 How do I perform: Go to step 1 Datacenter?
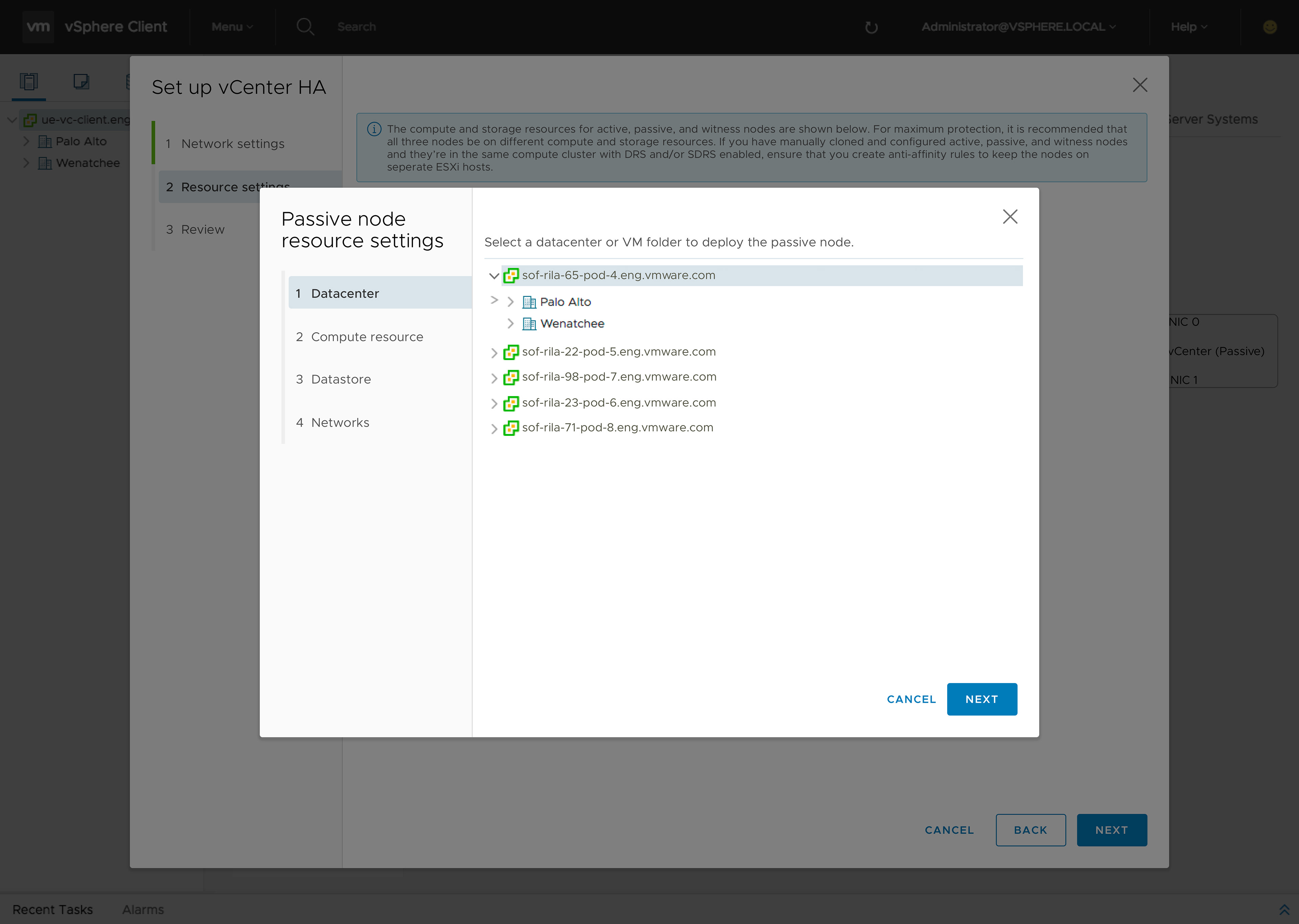(x=380, y=293)
